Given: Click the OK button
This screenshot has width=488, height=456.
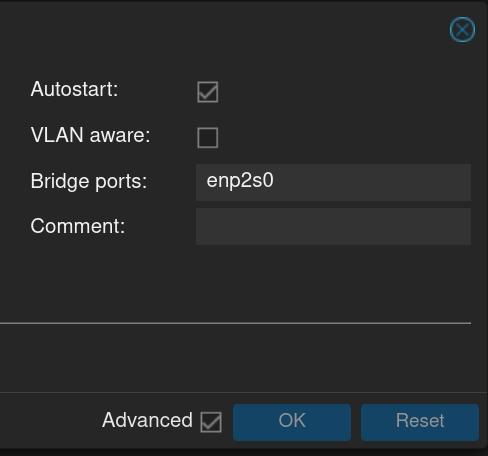Looking at the screenshot, I should coord(292,422).
